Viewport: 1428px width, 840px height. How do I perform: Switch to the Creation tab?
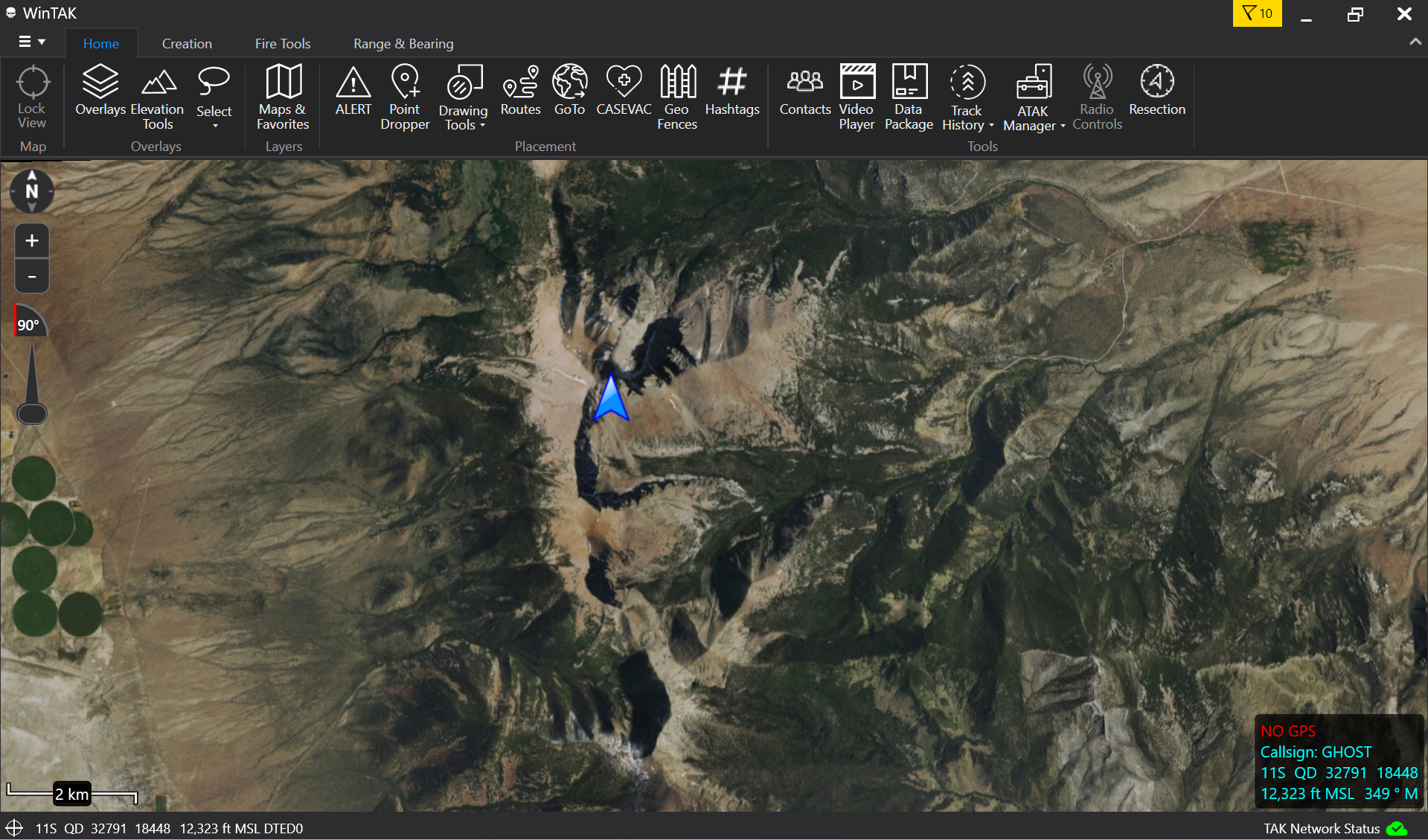point(187,43)
